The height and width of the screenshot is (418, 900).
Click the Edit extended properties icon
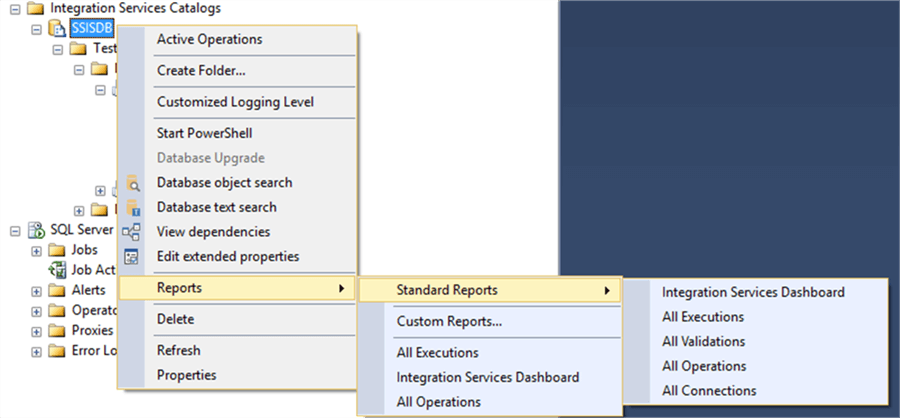(x=132, y=257)
